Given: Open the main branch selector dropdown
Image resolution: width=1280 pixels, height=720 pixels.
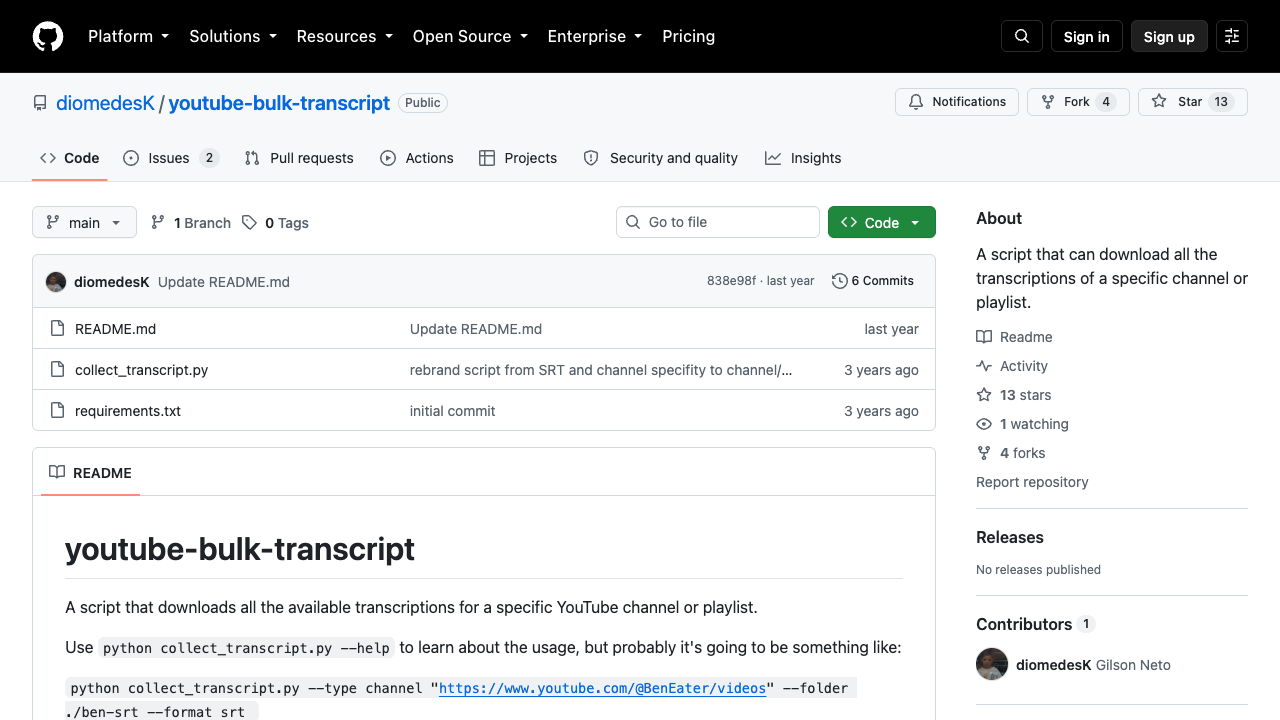Looking at the screenshot, I should (x=84, y=222).
